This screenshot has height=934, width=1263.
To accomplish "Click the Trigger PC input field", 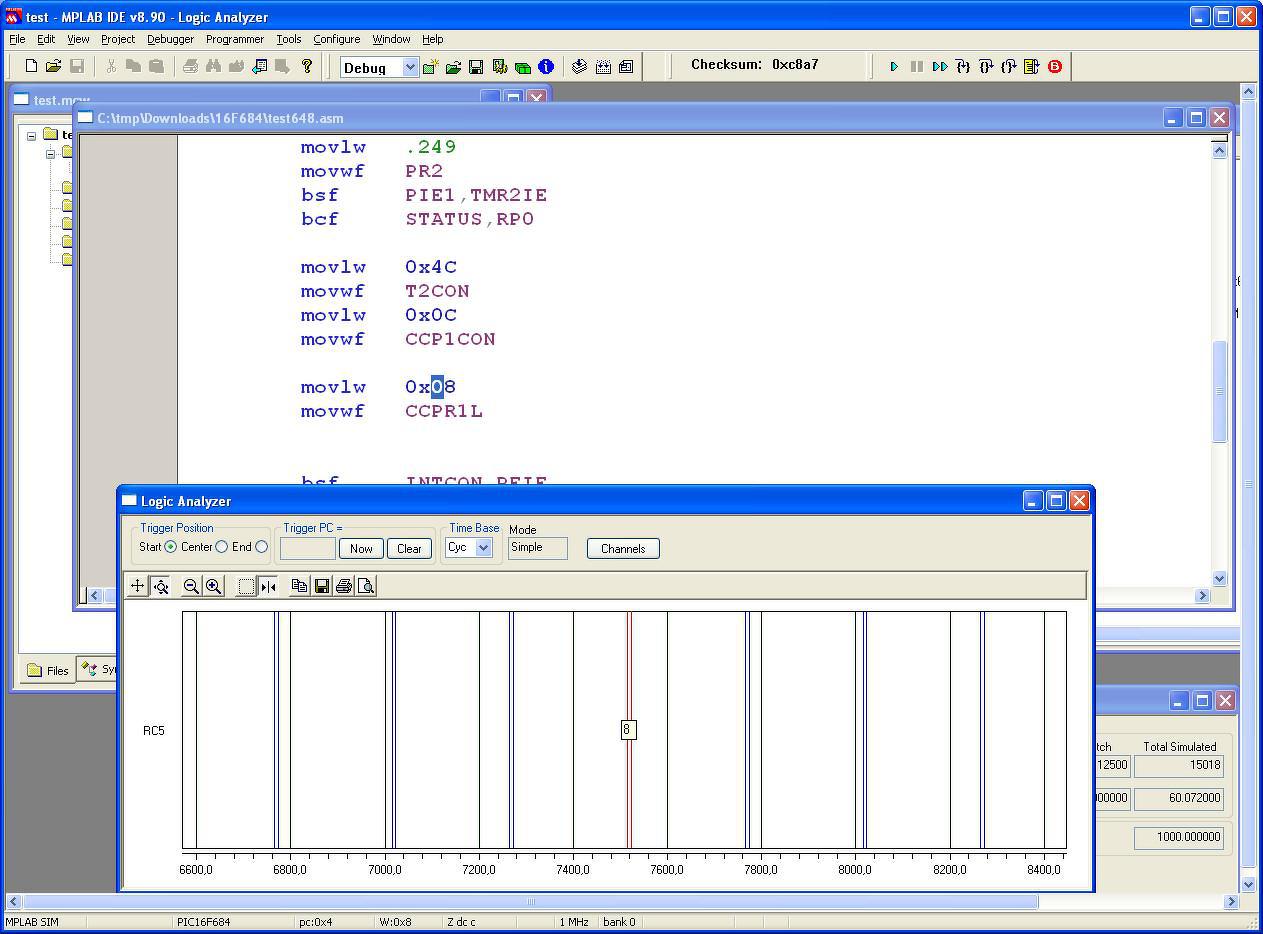I will point(308,548).
